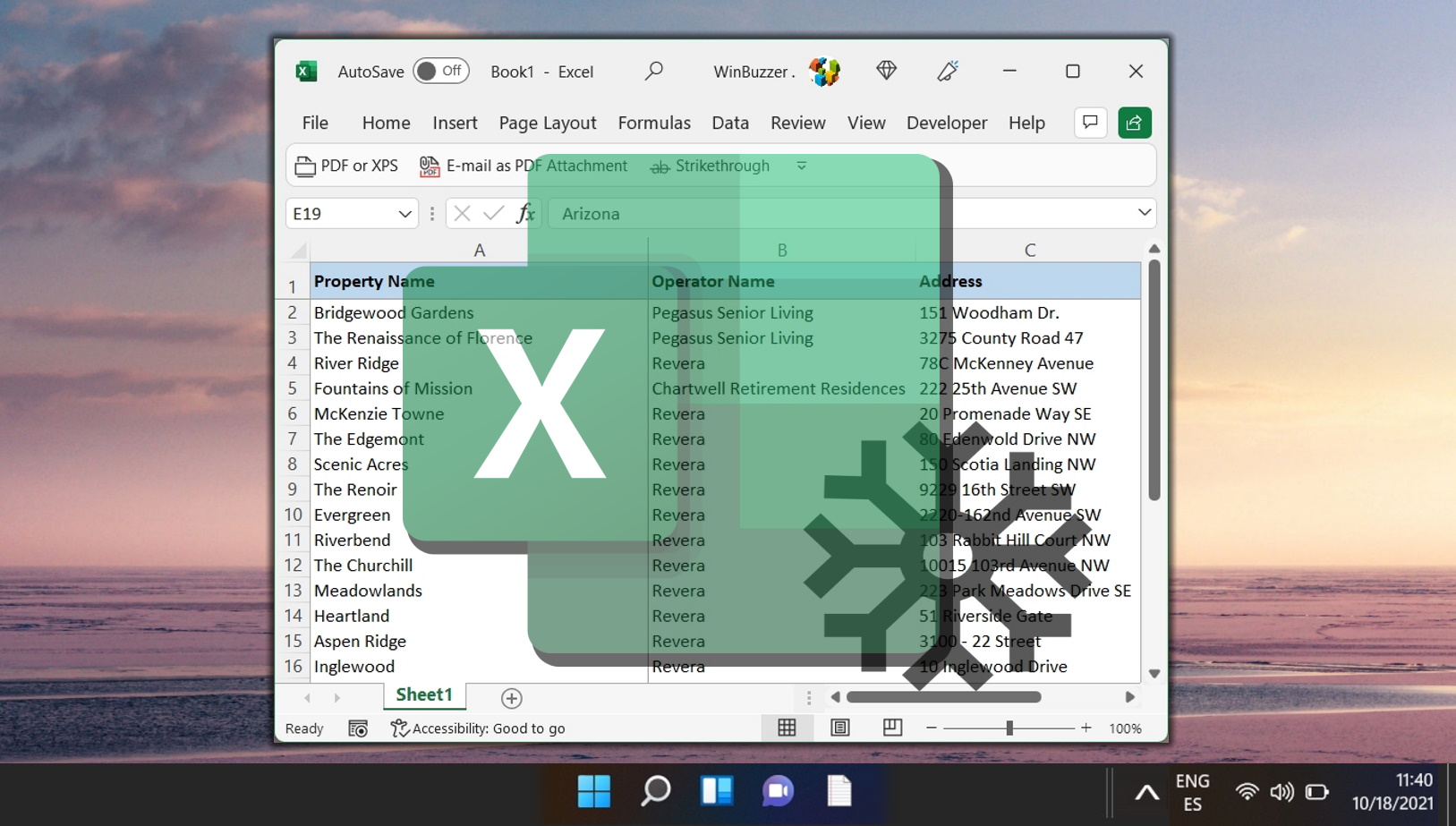
Task: Select column C header
Action: 1029,251
